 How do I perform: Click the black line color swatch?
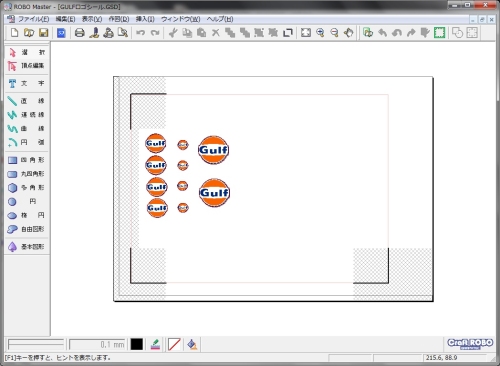click(137, 344)
